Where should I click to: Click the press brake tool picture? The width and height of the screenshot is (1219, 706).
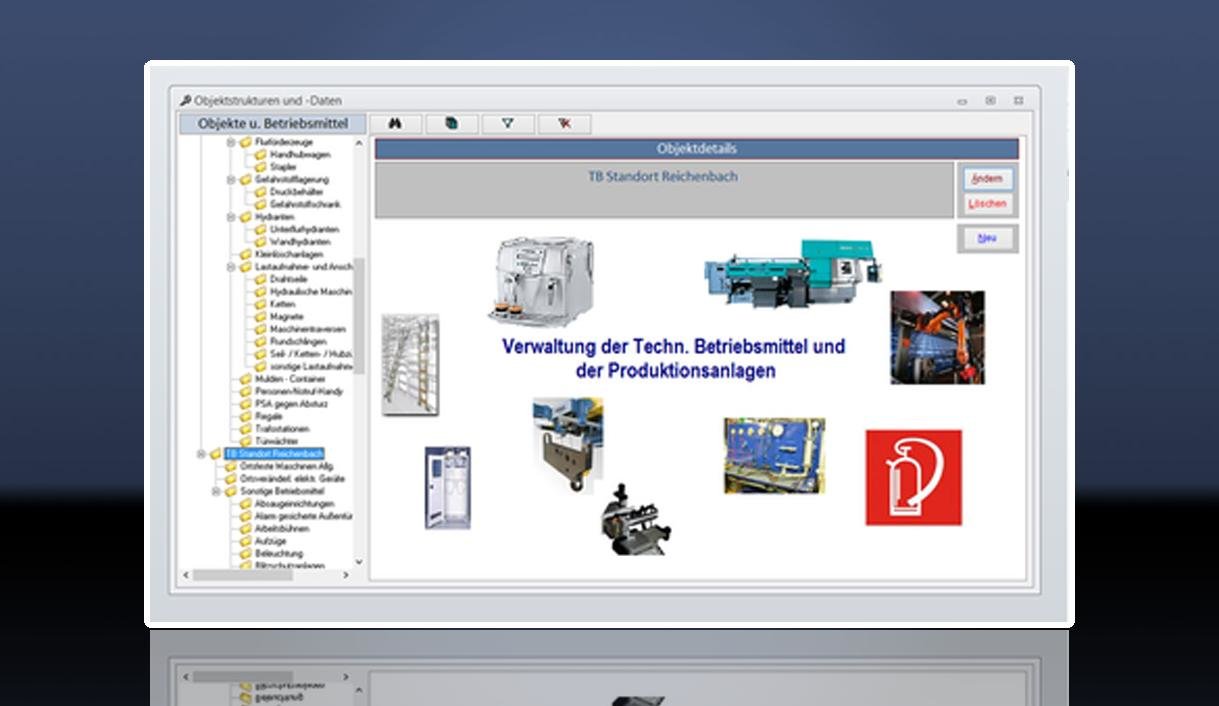pos(568,446)
